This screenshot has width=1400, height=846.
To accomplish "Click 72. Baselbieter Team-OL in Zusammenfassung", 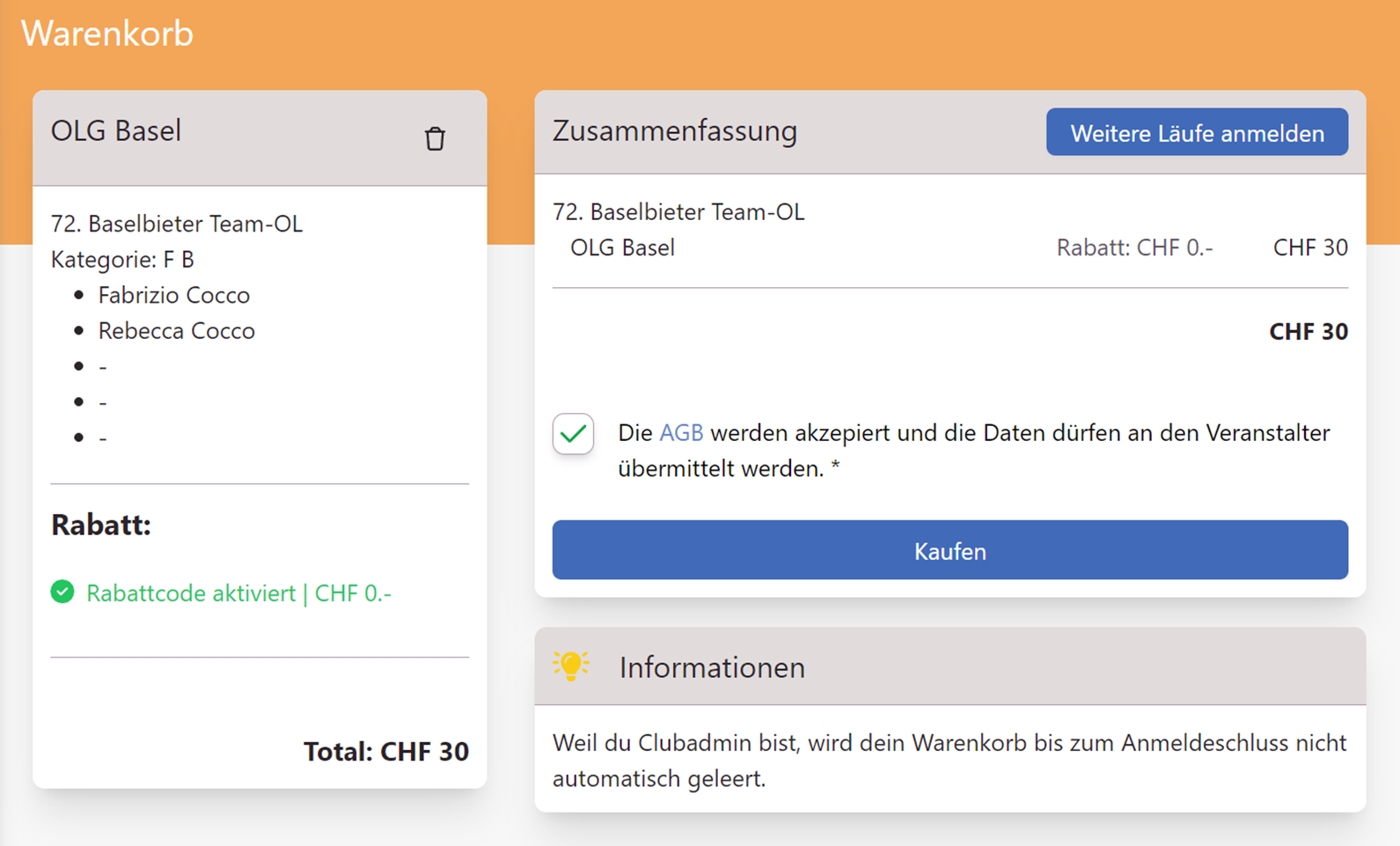I will click(x=678, y=212).
